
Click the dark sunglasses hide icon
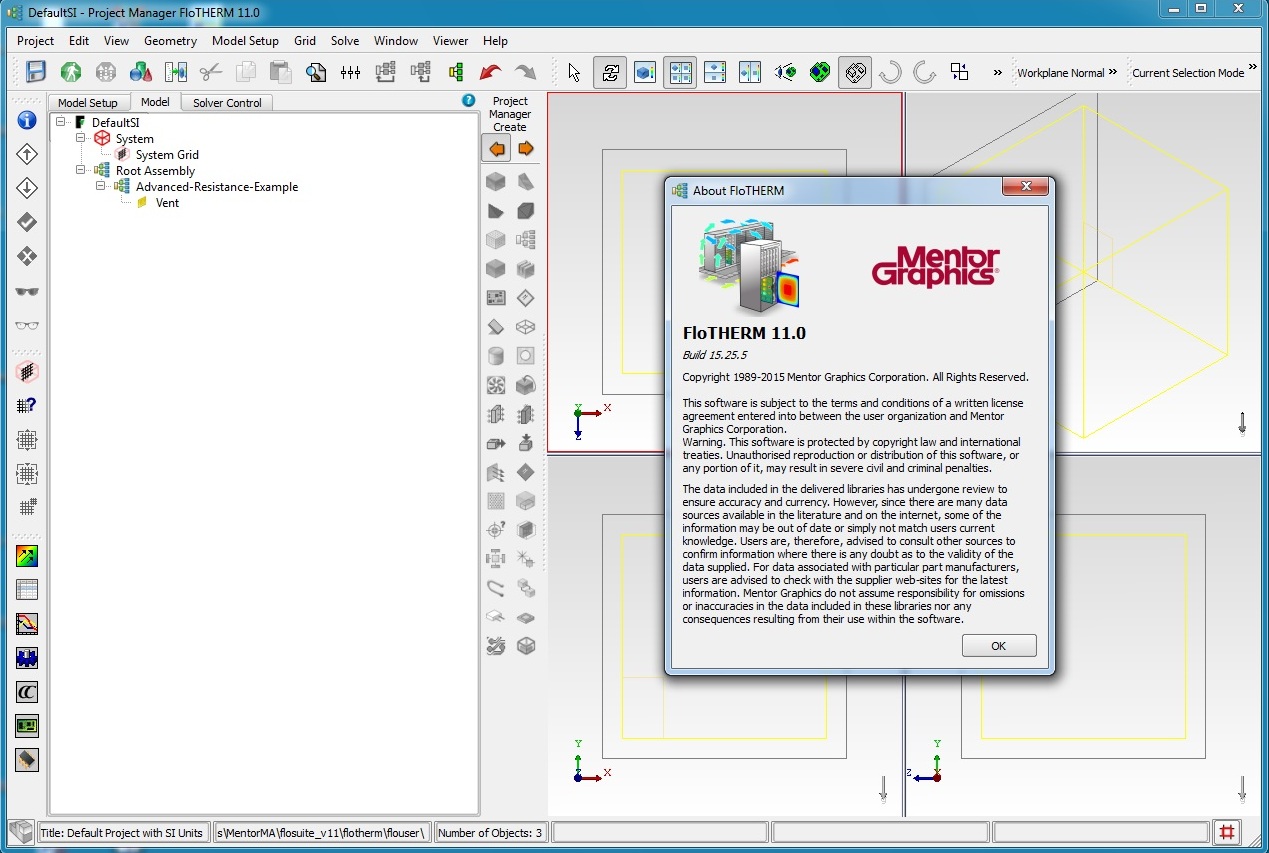(x=27, y=291)
